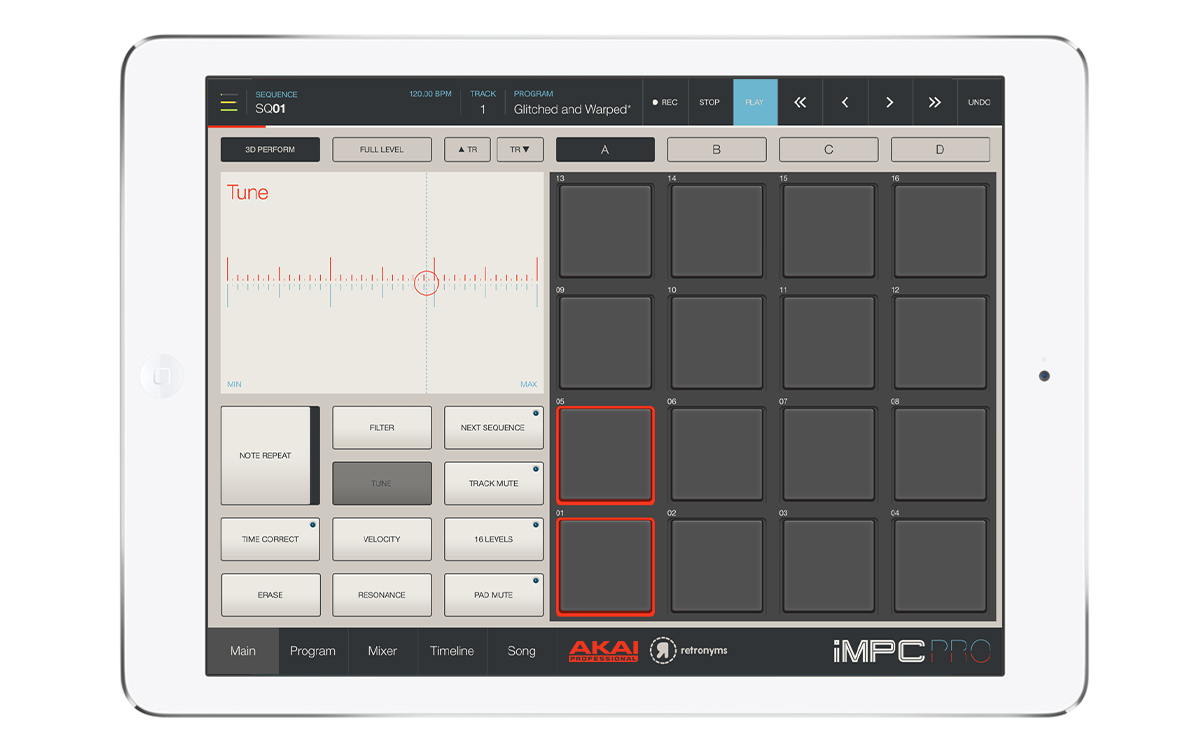
Task: Open the Timeline tab
Action: coord(452,651)
